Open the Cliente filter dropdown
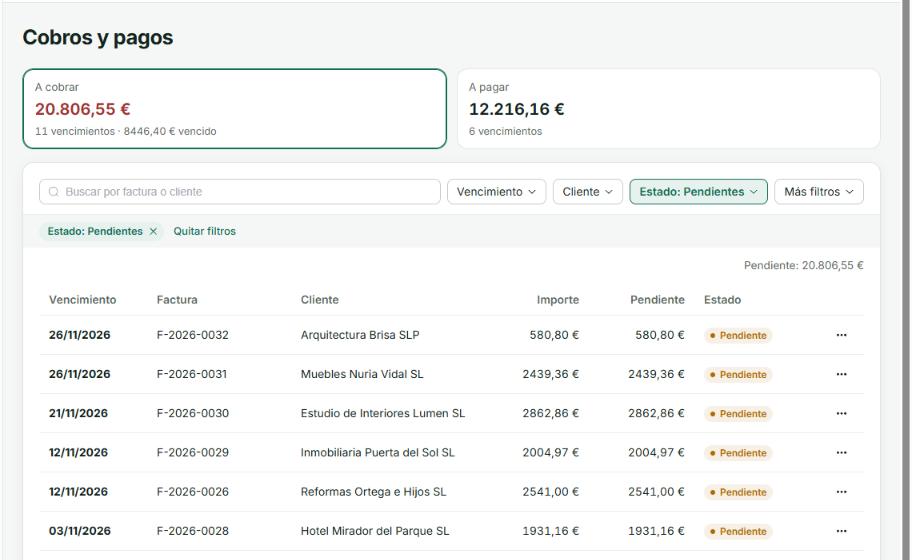Viewport: 912px width, 560px height. (587, 192)
